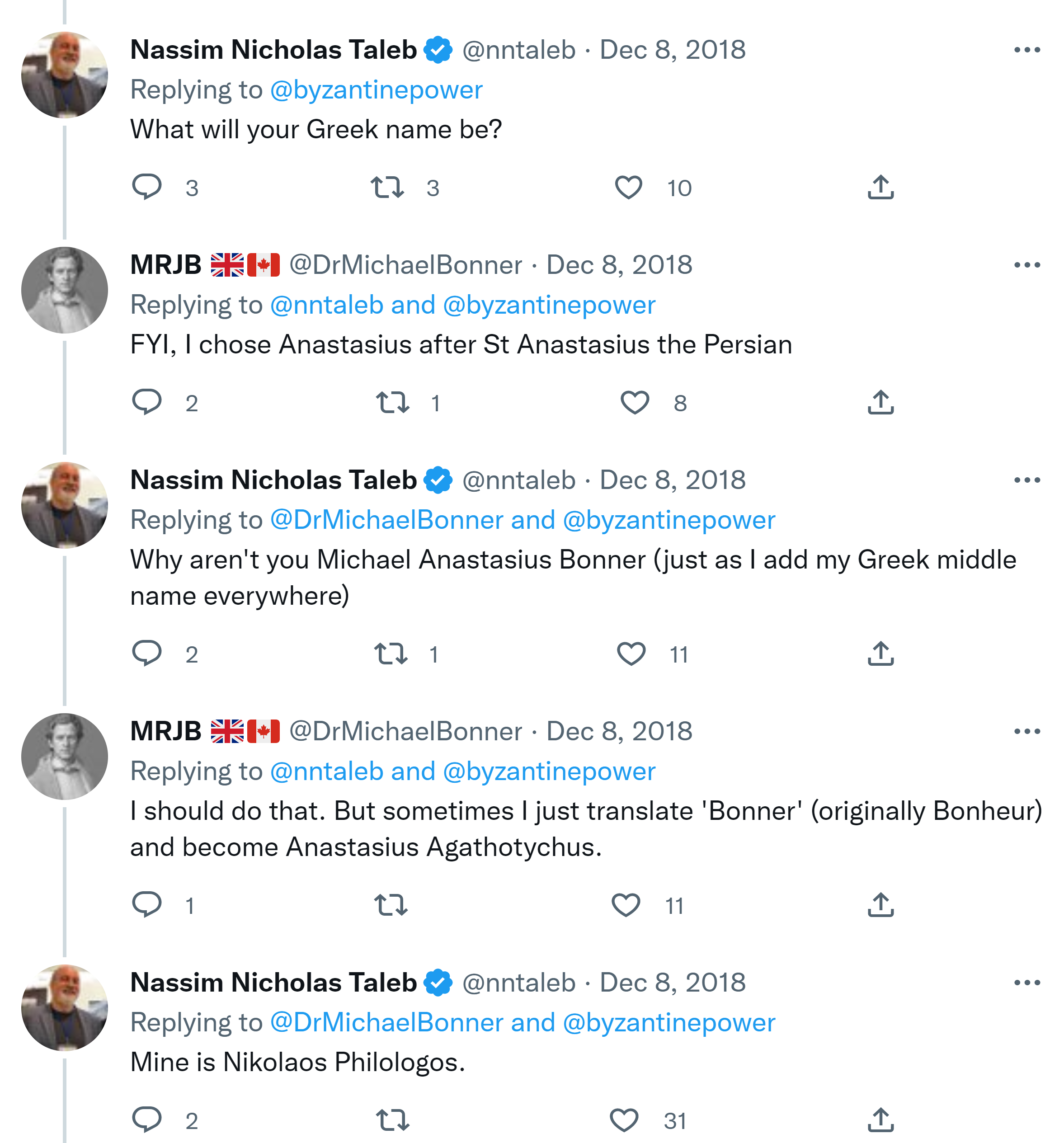This screenshot has width=1064, height=1143.
Task: Share the 'What will your Greek name be?' tweet
Action: coord(880,188)
